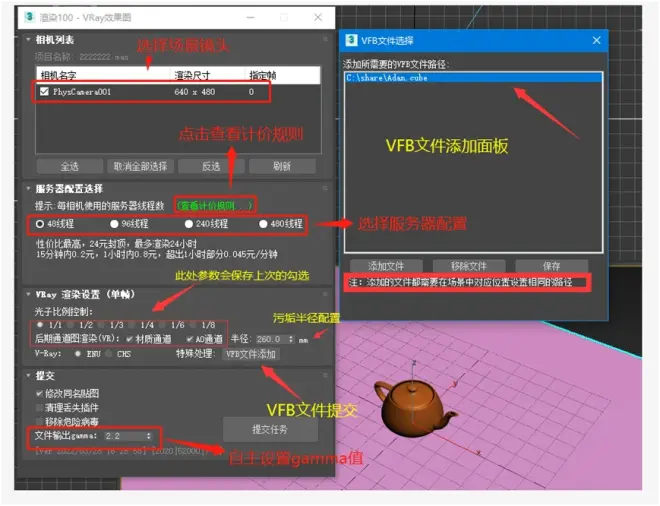This screenshot has width=660, height=506.
Task: Choose photon ratio 1/8
Action: tap(193, 325)
